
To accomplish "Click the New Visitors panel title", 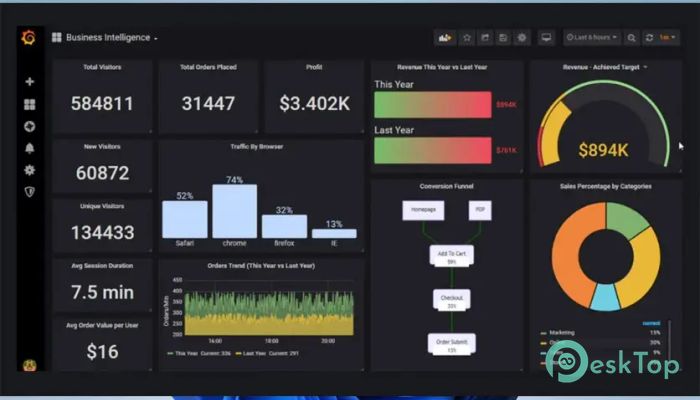I will (x=102, y=146).
